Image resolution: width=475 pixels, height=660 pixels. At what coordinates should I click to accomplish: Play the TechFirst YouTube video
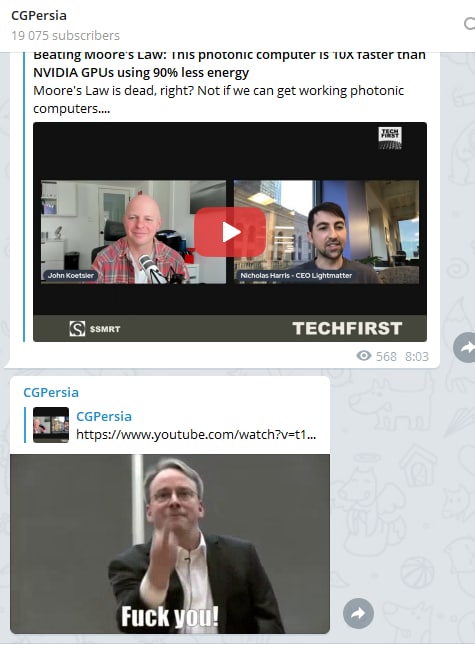(x=230, y=232)
